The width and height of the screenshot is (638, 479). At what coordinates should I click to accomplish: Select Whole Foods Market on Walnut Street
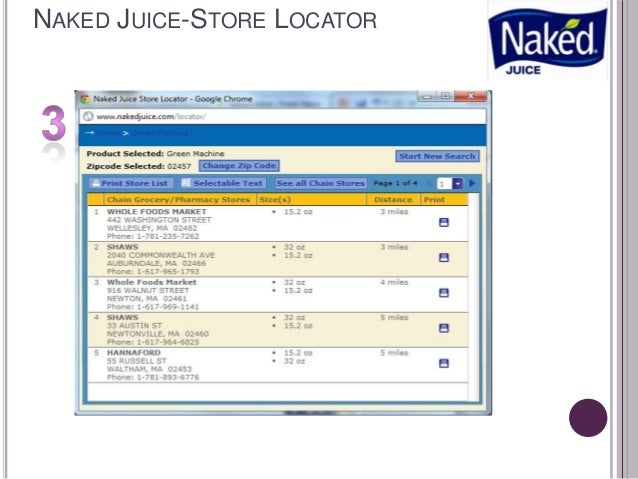(x=151, y=282)
